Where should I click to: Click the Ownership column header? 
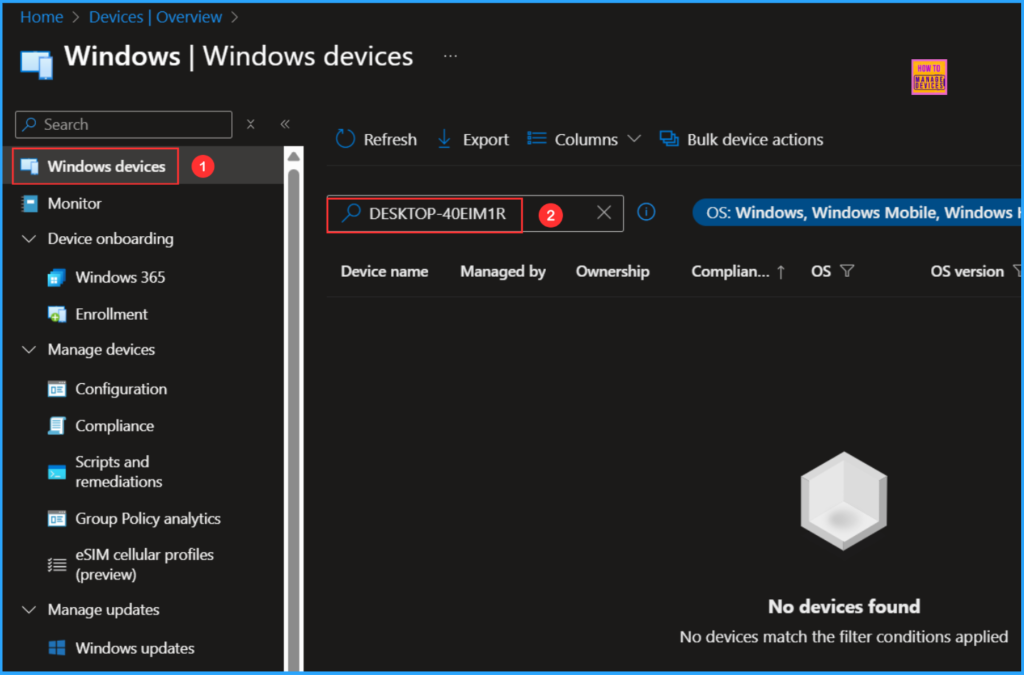[x=613, y=272]
